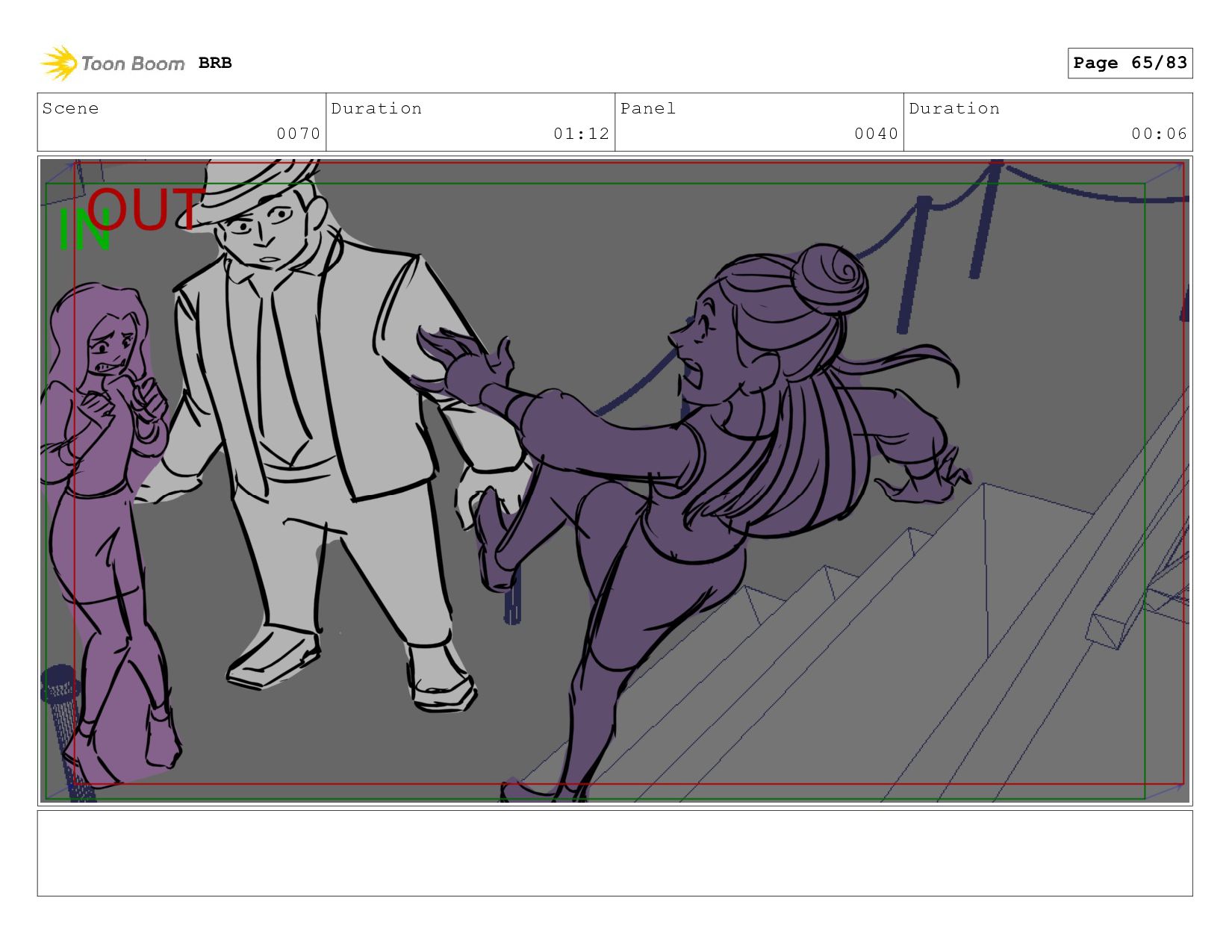Click scene duration value 01:12
Screen dimensions: 1232x952
click(581, 134)
